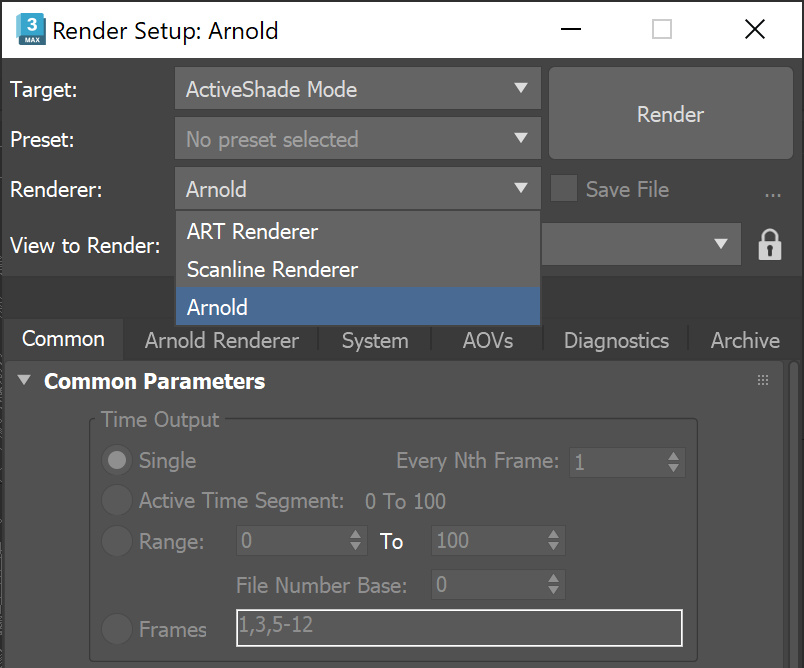Switch to the Arnold Renderer tab
The image size is (804, 668).
click(x=221, y=340)
